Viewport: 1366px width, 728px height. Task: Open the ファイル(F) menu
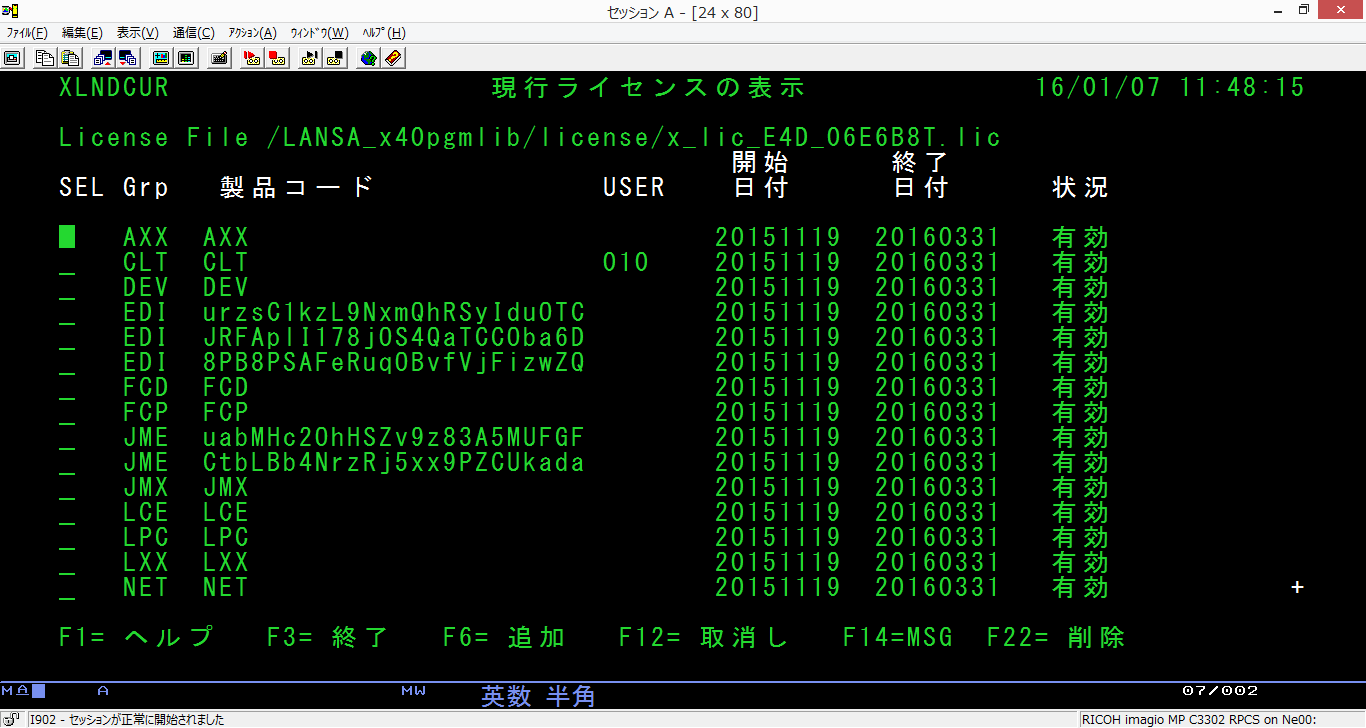[x=27, y=33]
